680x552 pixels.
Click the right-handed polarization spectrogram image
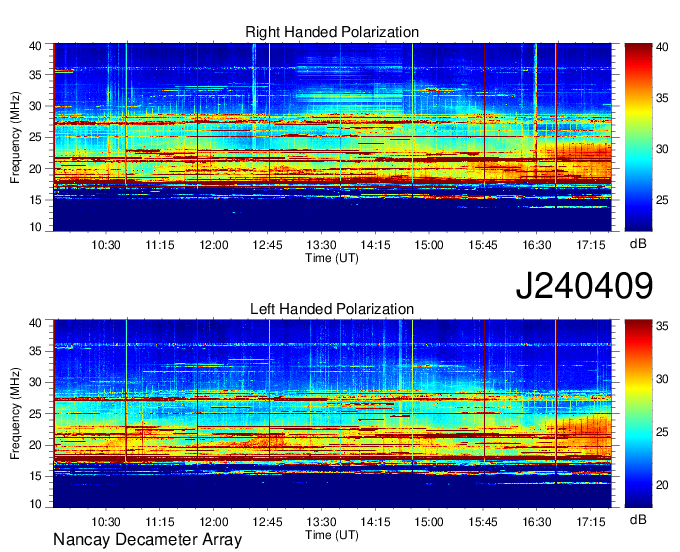click(332, 137)
